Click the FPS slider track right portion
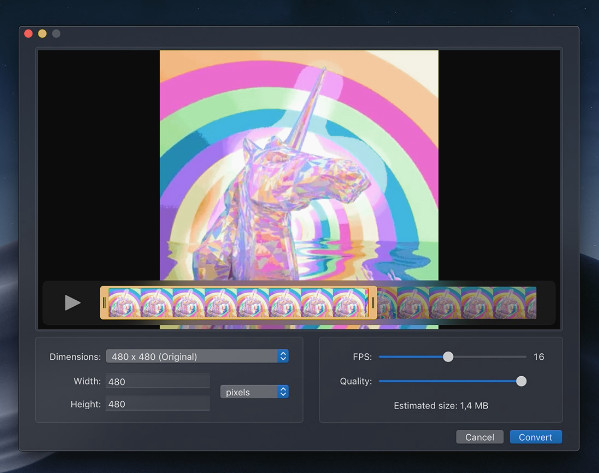599x473 pixels. pos(490,357)
